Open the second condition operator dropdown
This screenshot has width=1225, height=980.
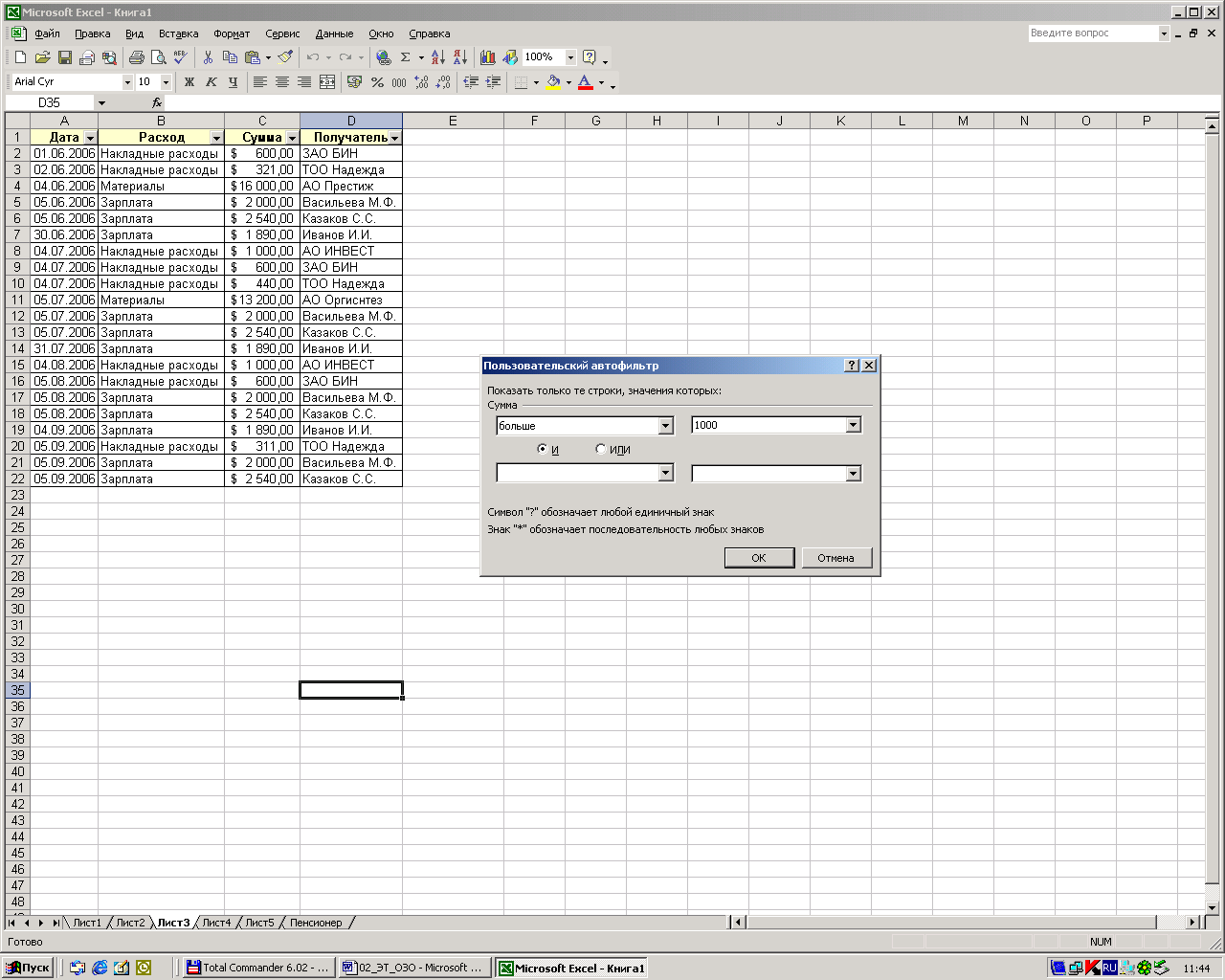click(x=666, y=474)
